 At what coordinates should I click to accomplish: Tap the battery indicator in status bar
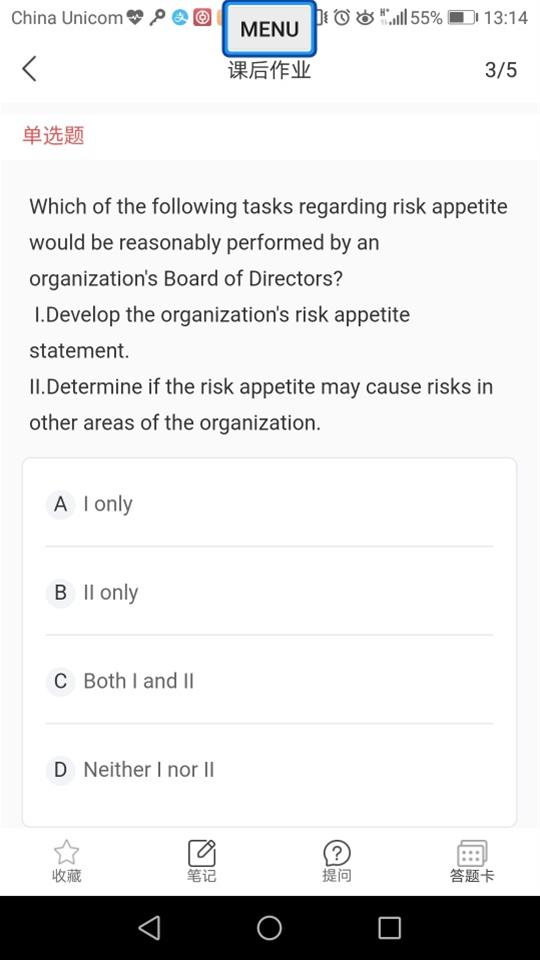click(464, 17)
